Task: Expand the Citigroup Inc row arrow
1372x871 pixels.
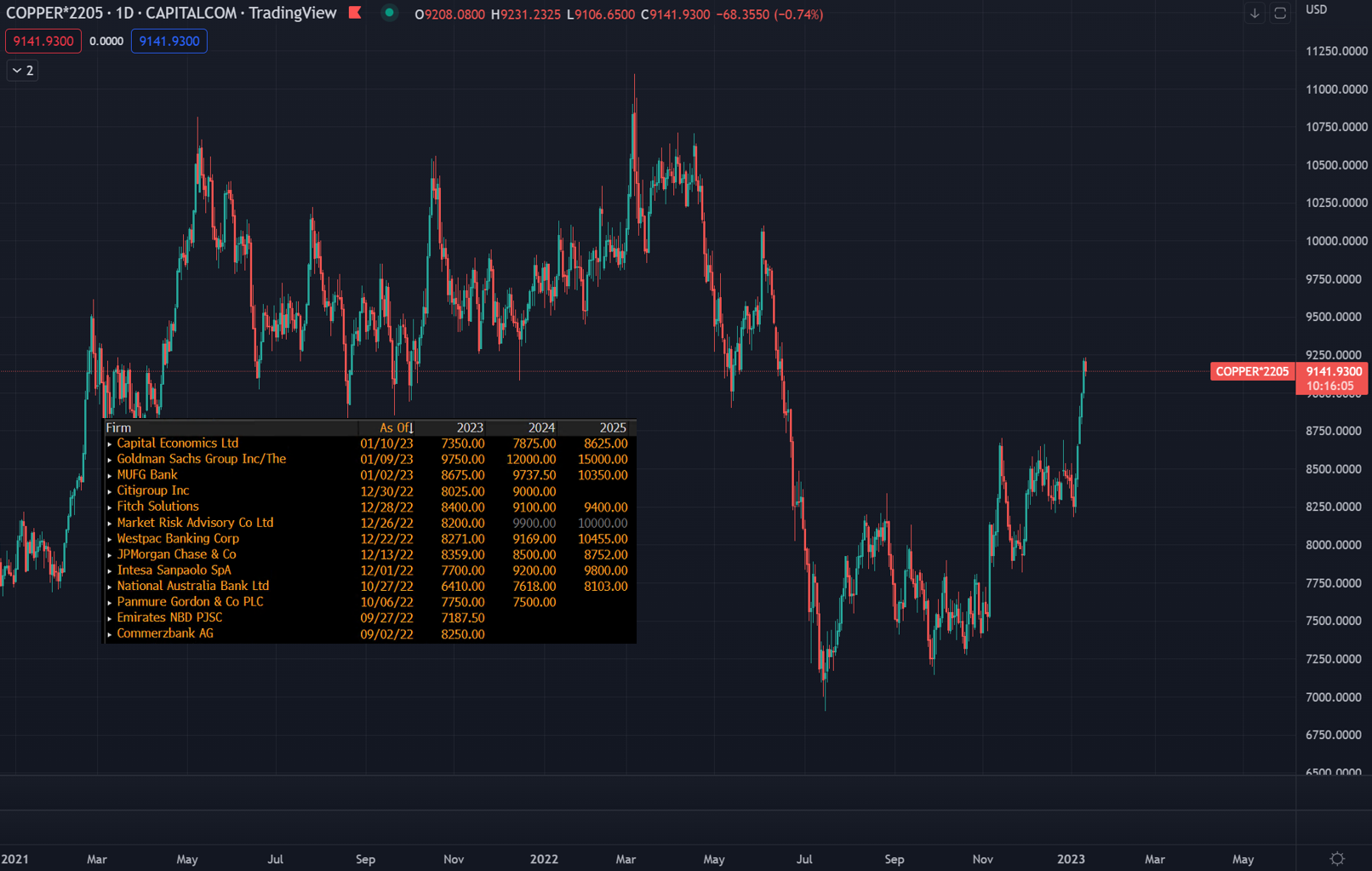Action: coord(110,491)
